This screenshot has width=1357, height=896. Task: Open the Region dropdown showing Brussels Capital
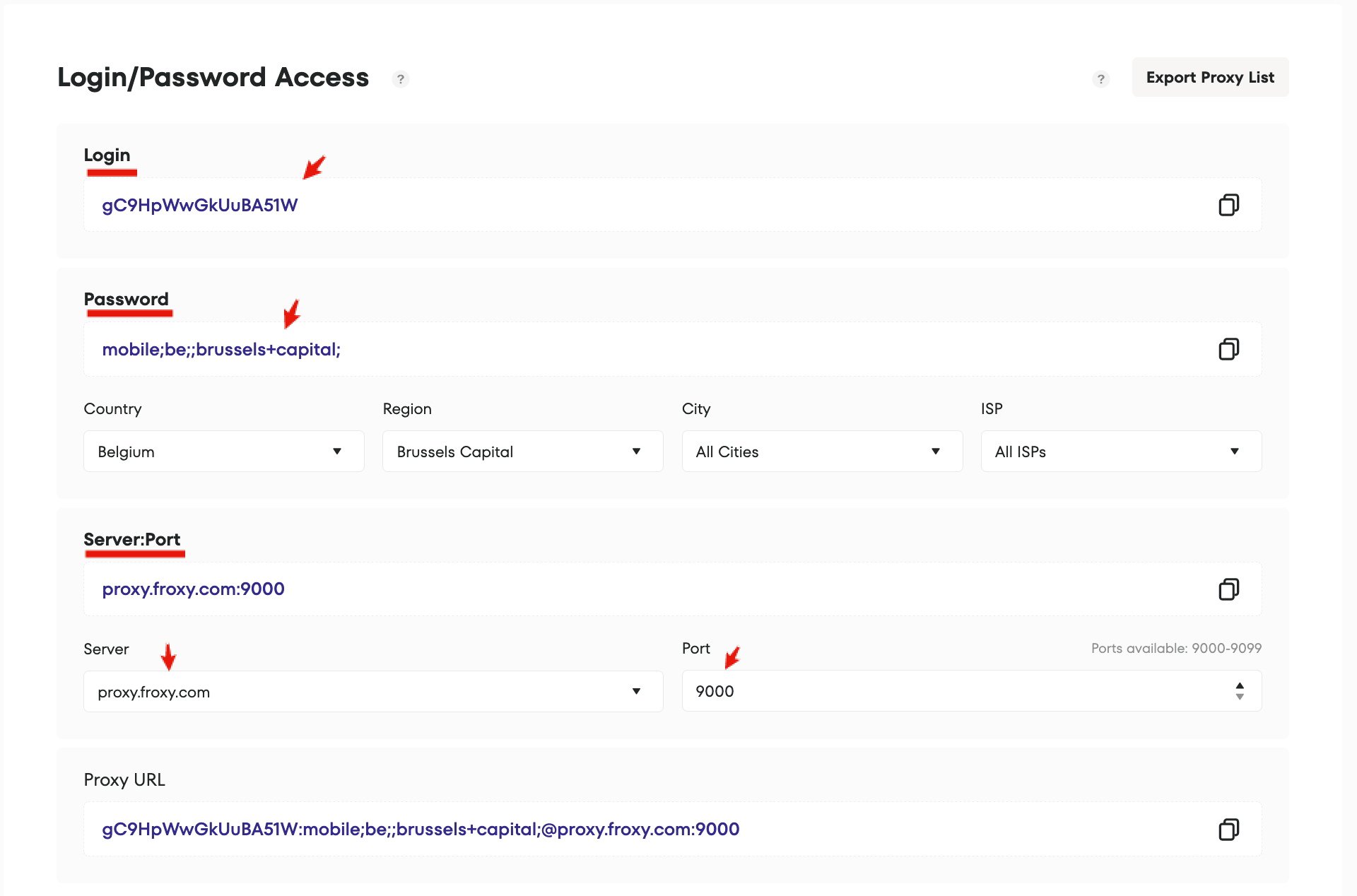tap(523, 452)
